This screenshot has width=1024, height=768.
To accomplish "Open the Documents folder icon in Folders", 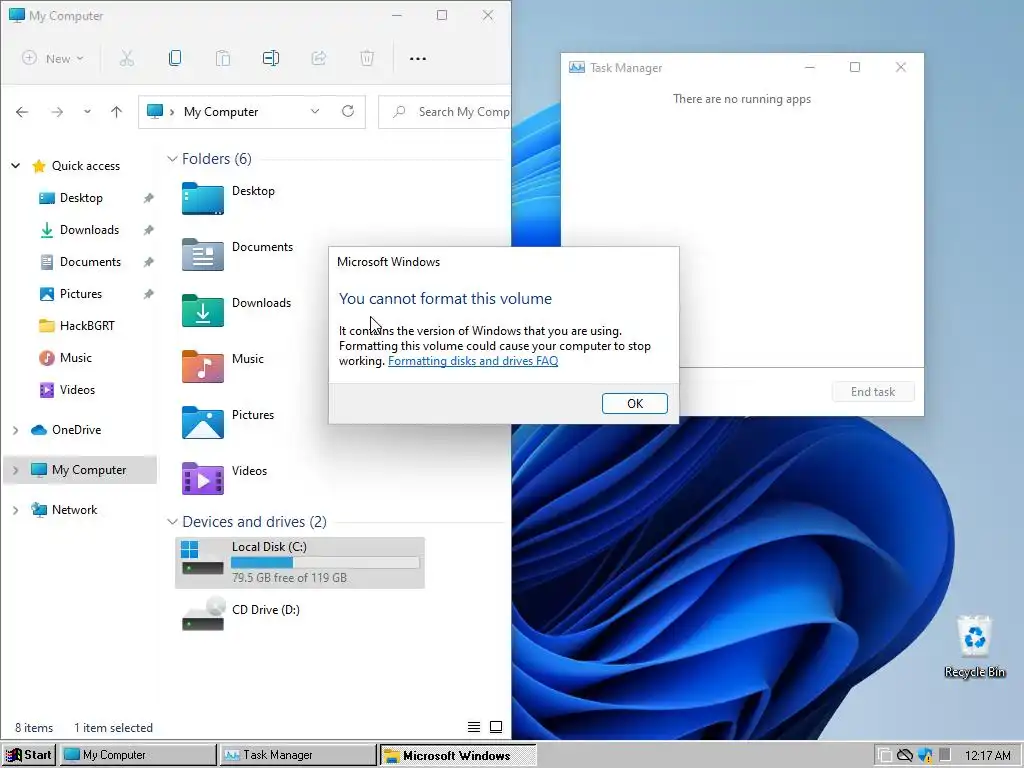I will tap(202, 255).
